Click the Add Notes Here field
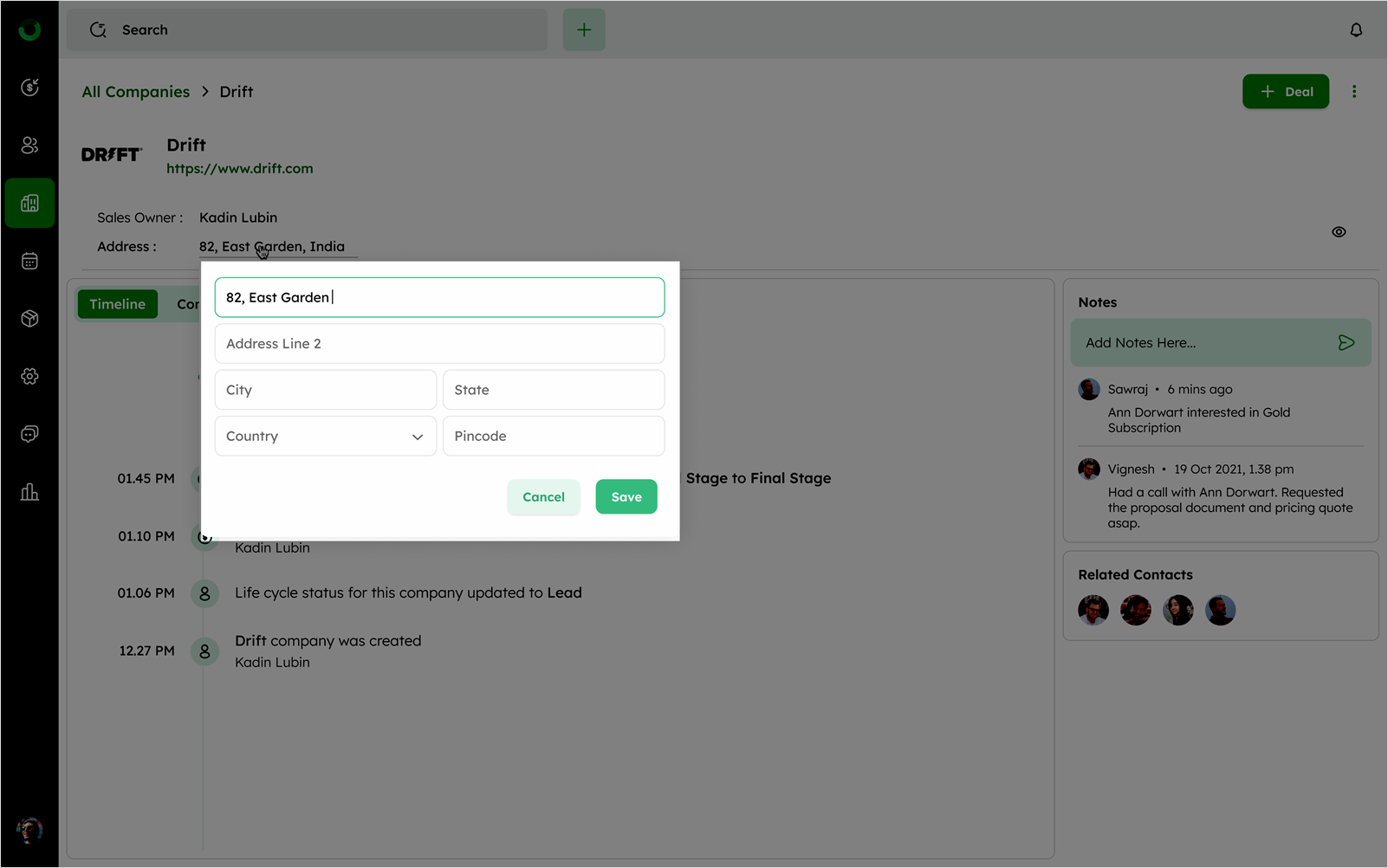The width and height of the screenshot is (1388, 868). pos(1221,342)
